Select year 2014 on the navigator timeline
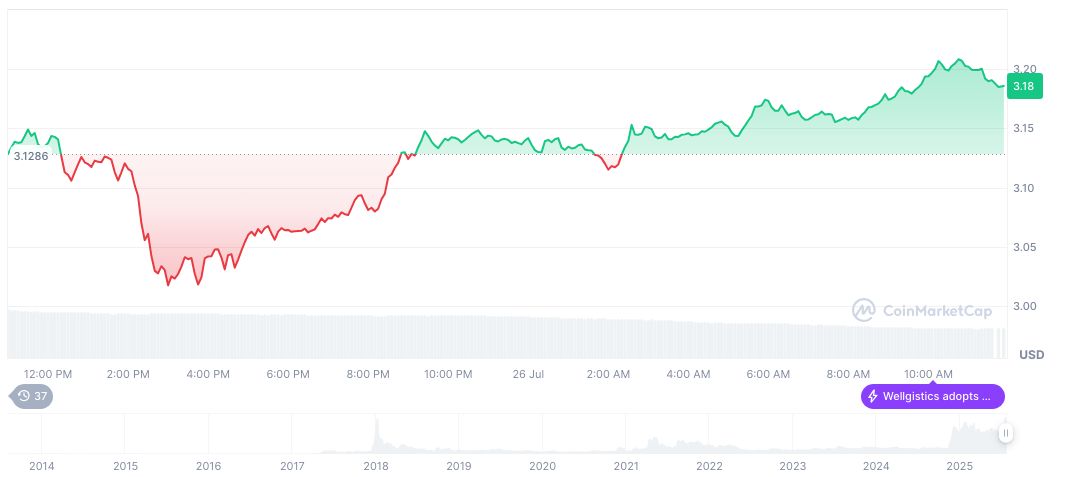Viewport: 1072px width, 477px height. pos(42,466)
